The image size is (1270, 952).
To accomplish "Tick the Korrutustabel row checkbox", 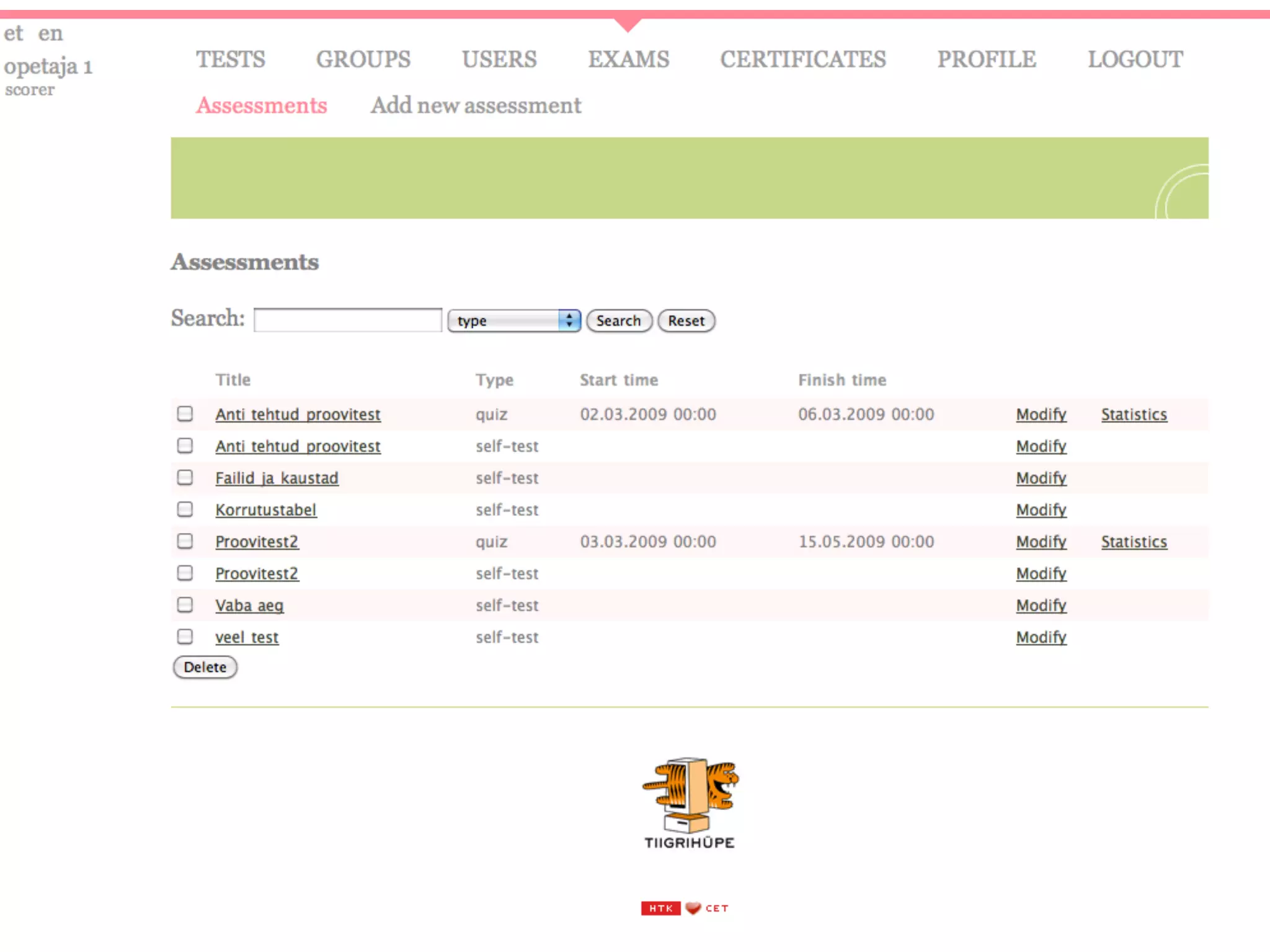I will tap(185, 509).
